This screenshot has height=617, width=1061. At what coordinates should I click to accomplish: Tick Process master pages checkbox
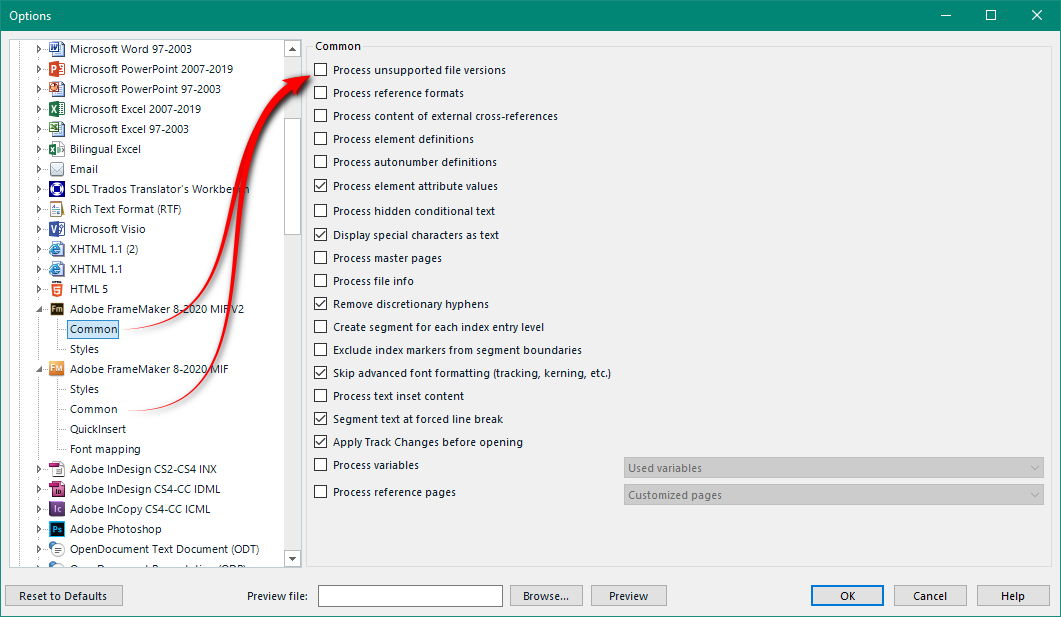click(321, 258)
